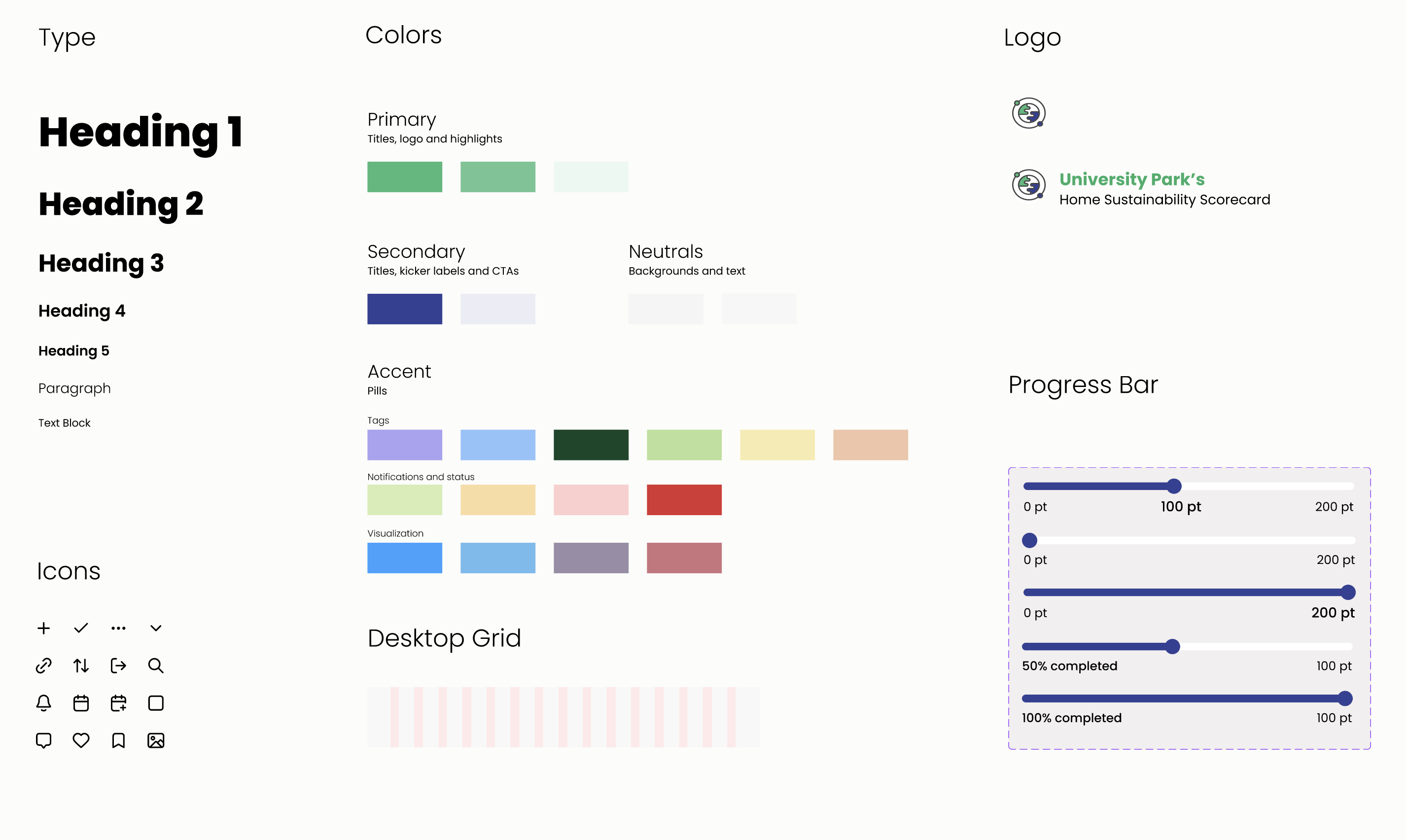
Task: Click the plus (add) icon
Action: pos(43,629)
